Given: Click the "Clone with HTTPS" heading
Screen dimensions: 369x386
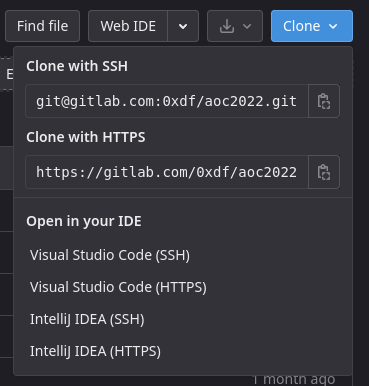Looking at the screenshot, I should click(86, 137).
